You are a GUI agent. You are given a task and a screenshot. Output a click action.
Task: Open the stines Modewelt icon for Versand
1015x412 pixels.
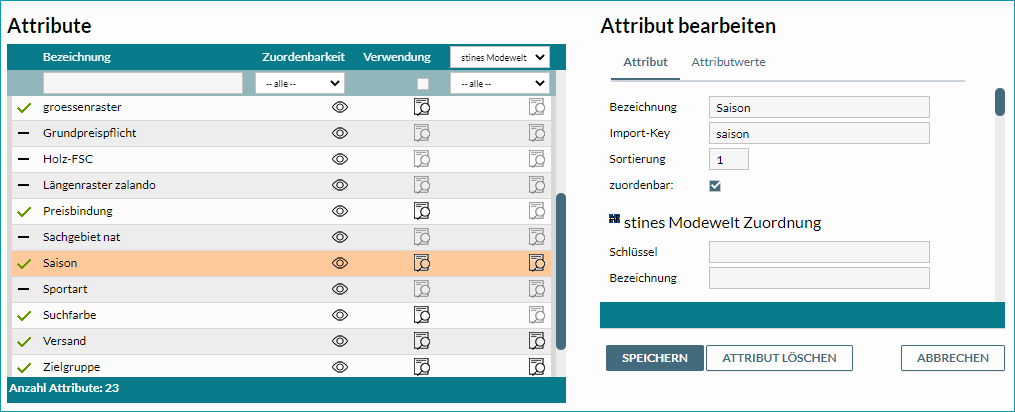[537, 341]
